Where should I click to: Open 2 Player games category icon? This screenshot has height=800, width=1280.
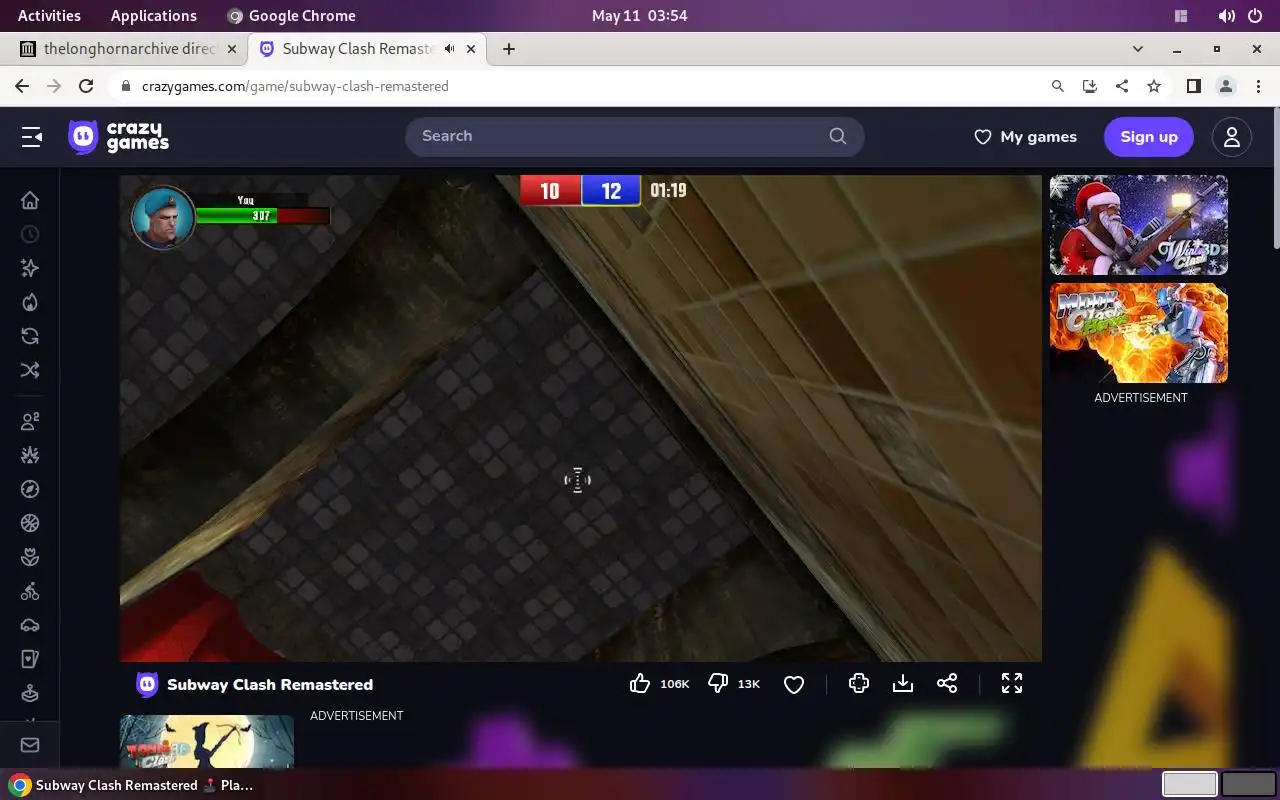(x=30, y=421)
